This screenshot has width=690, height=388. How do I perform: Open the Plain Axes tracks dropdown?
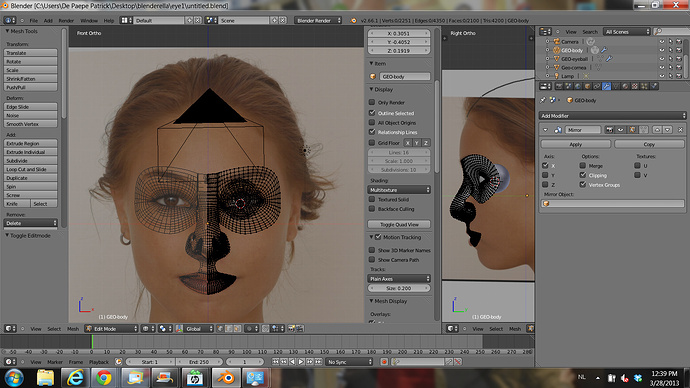click(399, 278)
